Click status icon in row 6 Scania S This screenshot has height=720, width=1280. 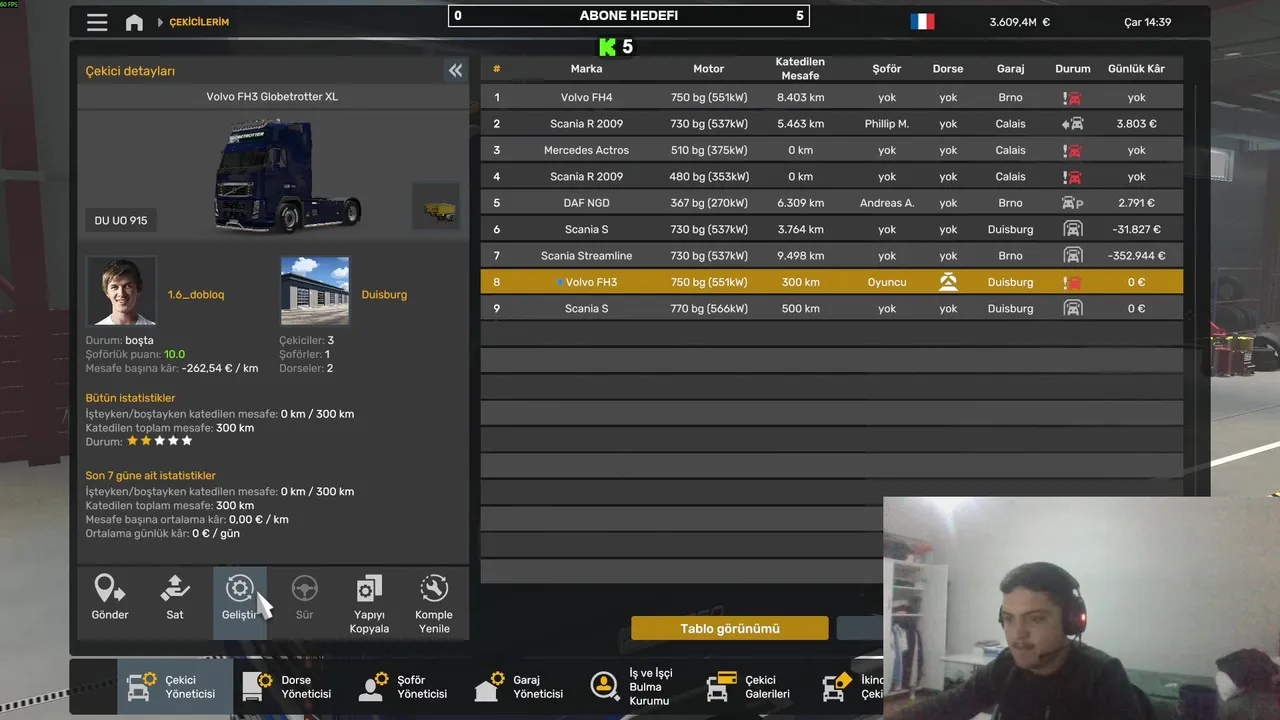click(x=1073, y=229)
